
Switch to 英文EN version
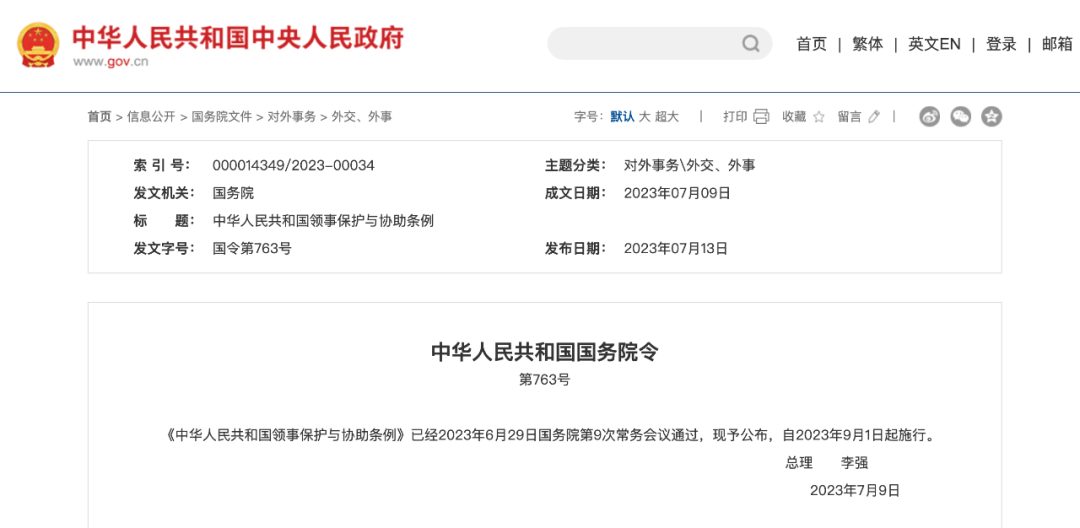[933, 44]
